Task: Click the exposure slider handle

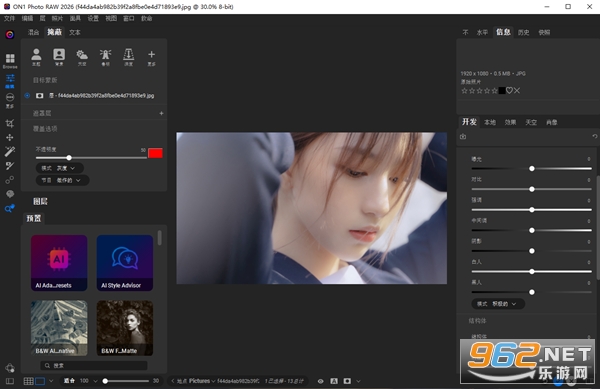Action: (532, 169)
